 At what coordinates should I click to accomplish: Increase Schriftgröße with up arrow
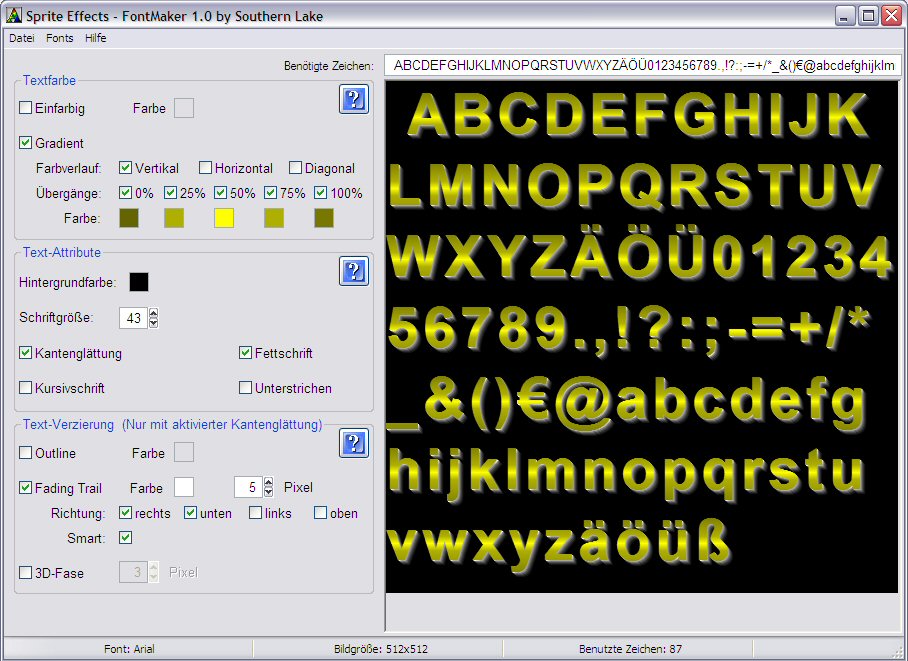(153, 313)
